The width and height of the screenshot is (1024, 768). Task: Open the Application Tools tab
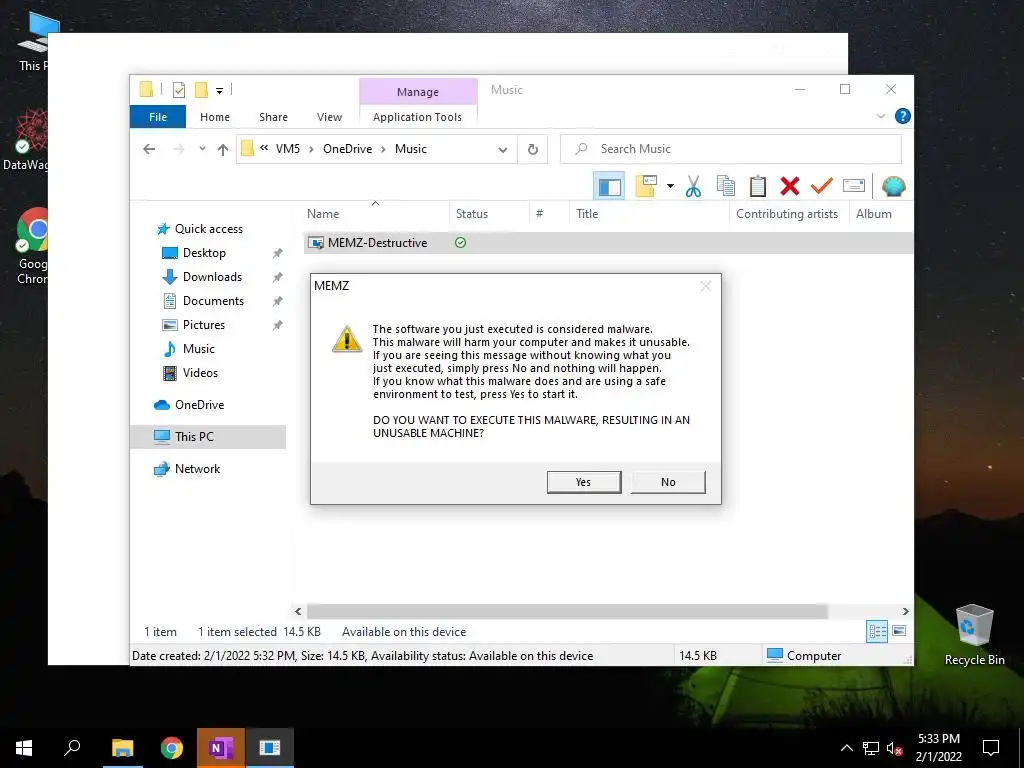417,117
